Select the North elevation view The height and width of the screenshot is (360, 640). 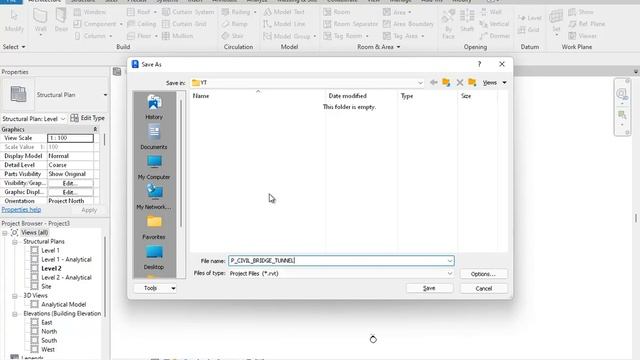49,331
